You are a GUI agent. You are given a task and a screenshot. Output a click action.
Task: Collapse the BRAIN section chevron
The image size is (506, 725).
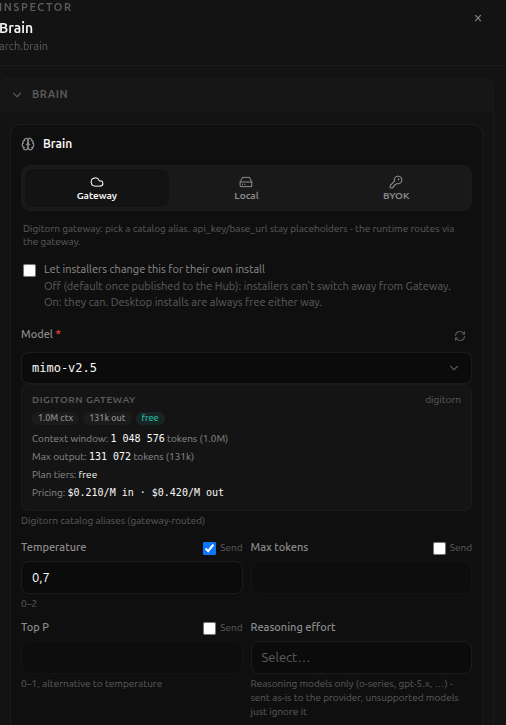(x=17, y=95)
